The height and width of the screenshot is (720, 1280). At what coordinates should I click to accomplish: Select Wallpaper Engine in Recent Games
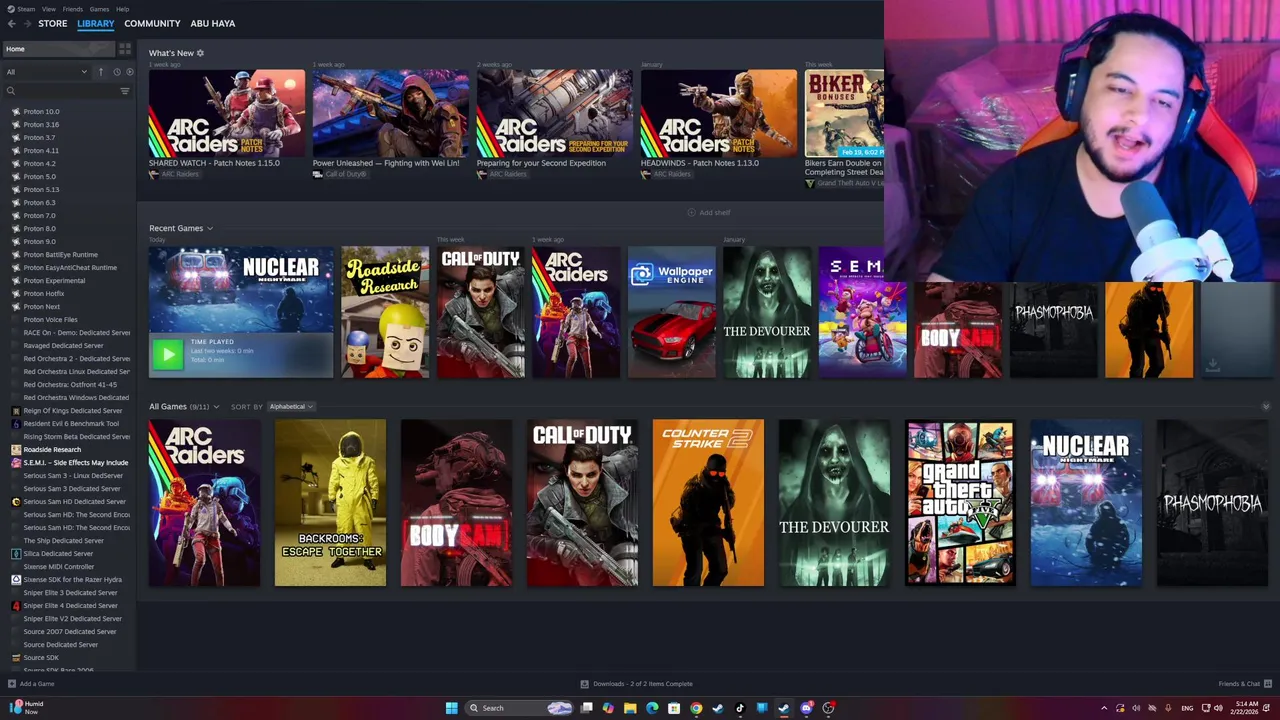tap(672, 313)
